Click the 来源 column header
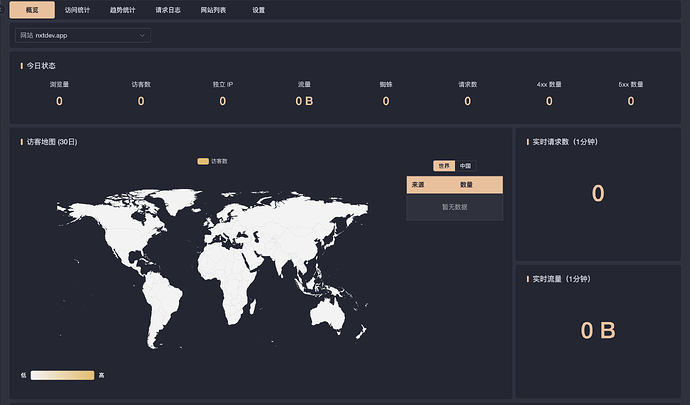690x405 pixels. (x=417, y=185)
